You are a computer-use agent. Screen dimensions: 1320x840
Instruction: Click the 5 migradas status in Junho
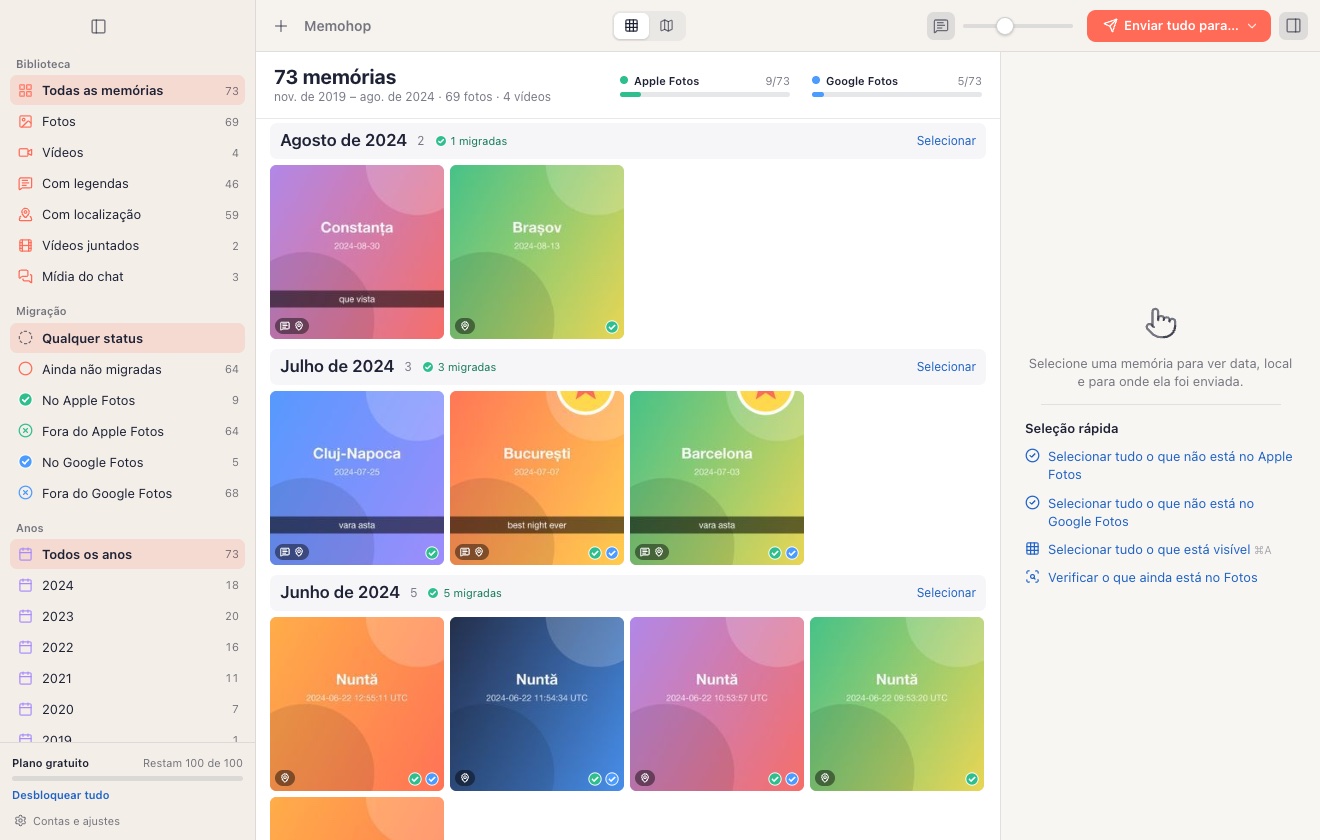[x=465, y=593]
